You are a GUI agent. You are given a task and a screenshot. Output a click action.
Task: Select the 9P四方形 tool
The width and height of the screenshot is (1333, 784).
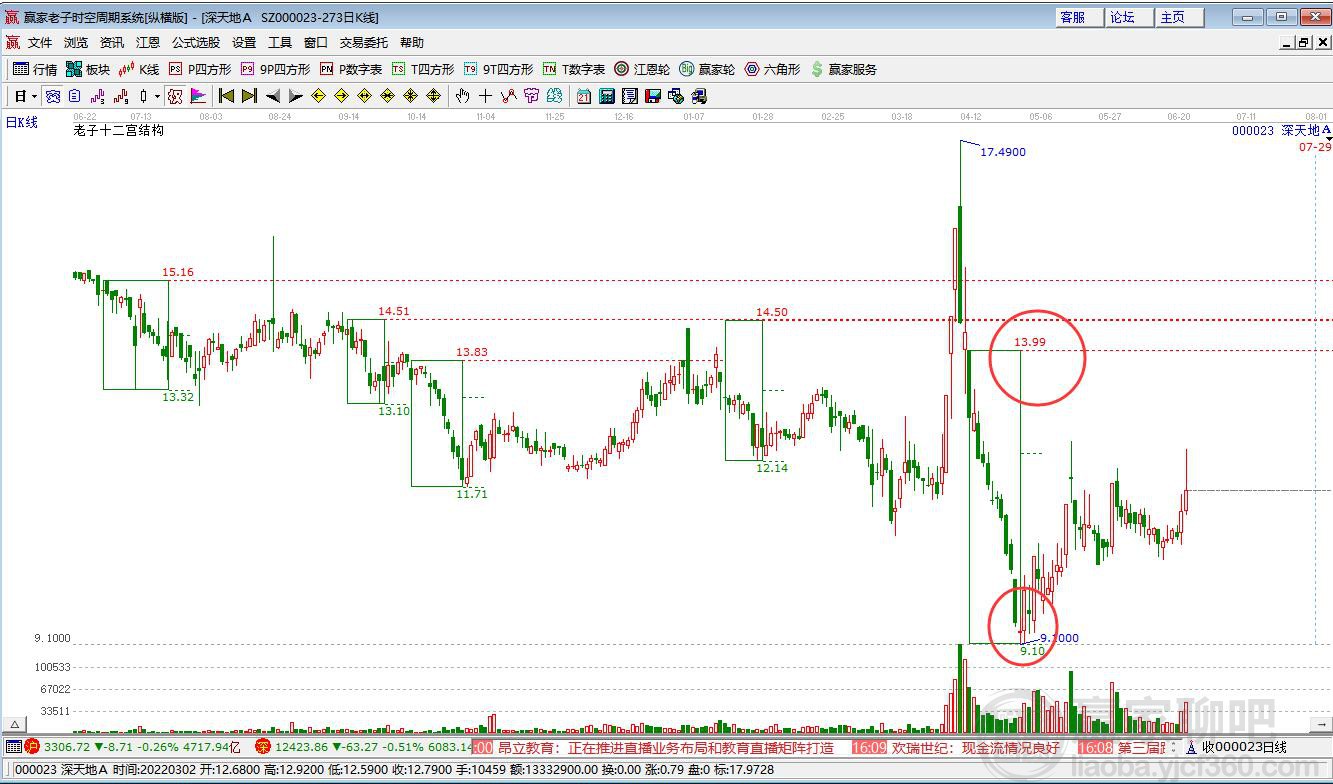click(x=275, y=69)
